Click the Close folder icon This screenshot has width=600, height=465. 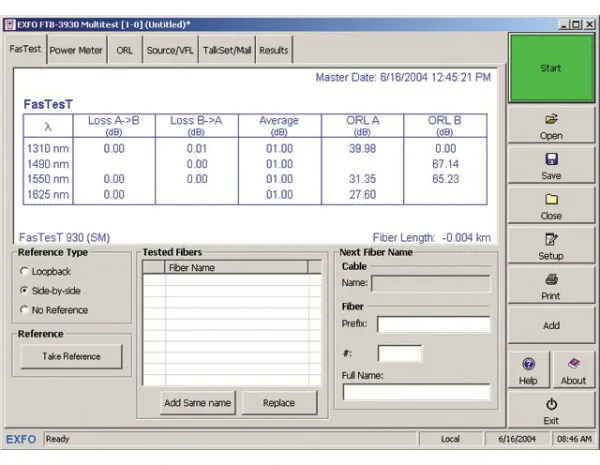[x=551, y=205]
